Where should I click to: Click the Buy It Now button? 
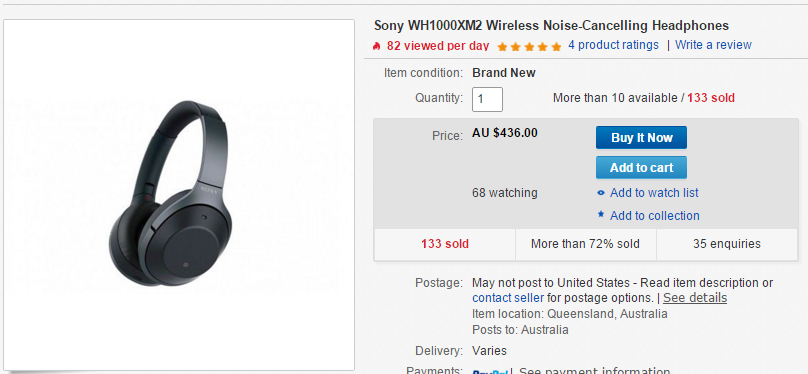(641, 138)
